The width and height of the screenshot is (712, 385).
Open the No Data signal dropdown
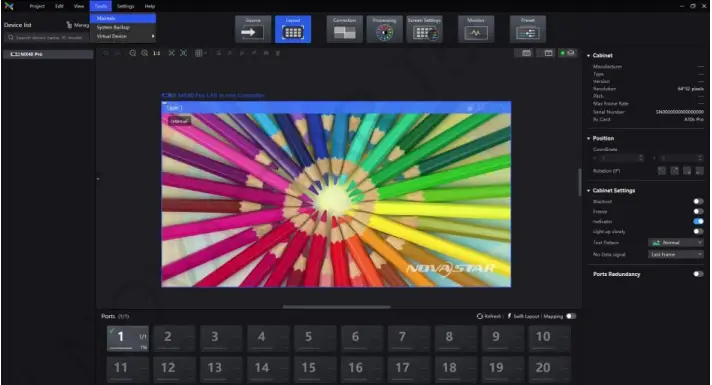click(x=676, y=254)
